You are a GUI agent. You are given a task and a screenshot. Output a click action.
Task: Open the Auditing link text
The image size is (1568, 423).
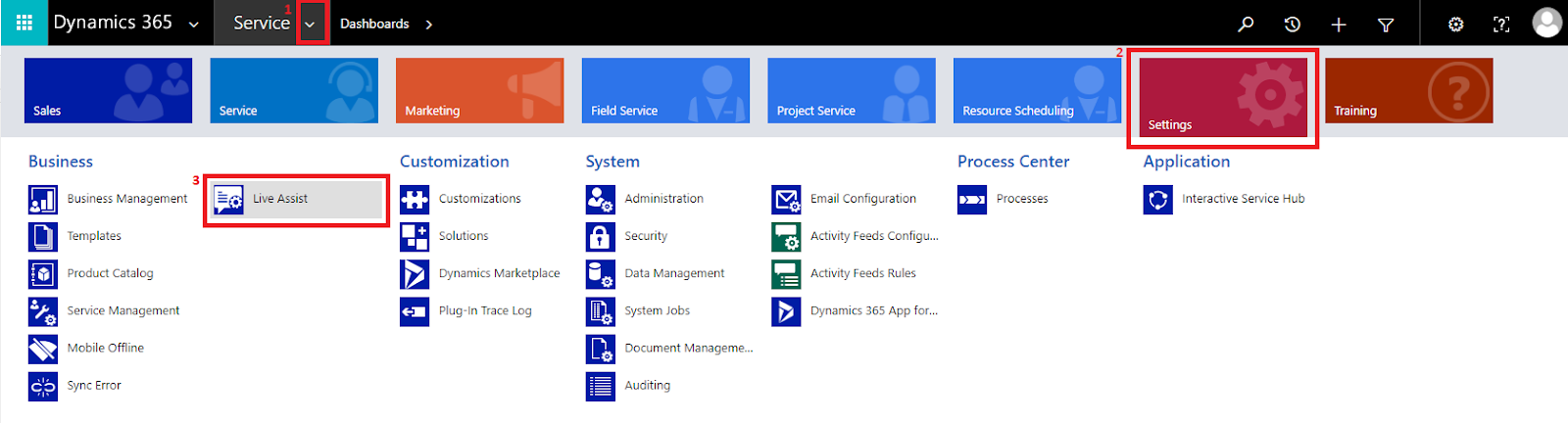click(x=648, y=386)
